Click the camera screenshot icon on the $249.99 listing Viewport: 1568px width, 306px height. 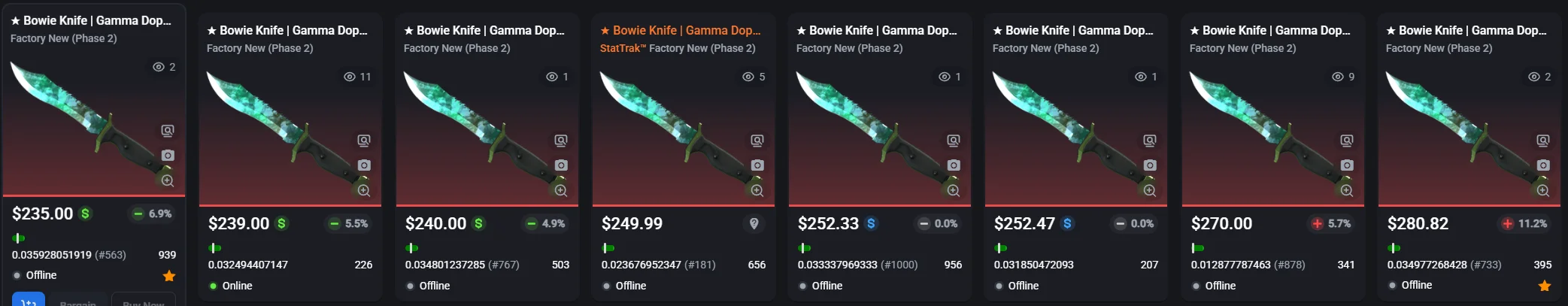click(x=757, y=165)
